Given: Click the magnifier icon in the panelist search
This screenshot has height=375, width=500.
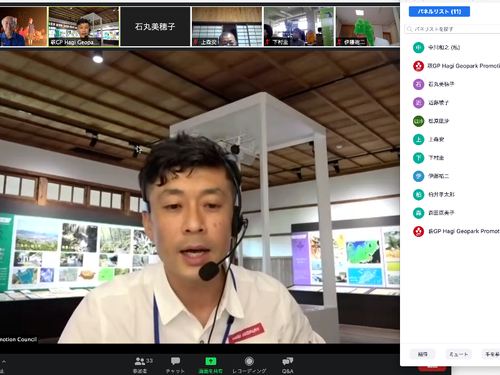Looking at the screenshot, I should click(x=409, y=29).
